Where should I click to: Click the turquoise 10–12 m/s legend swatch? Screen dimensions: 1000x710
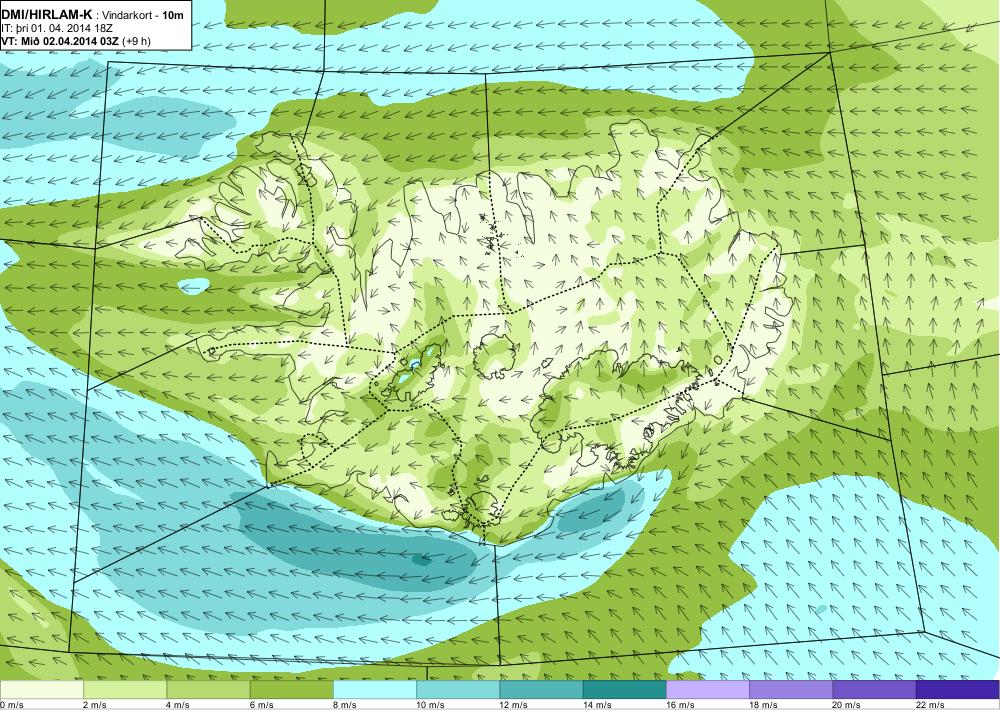point(458,690)
